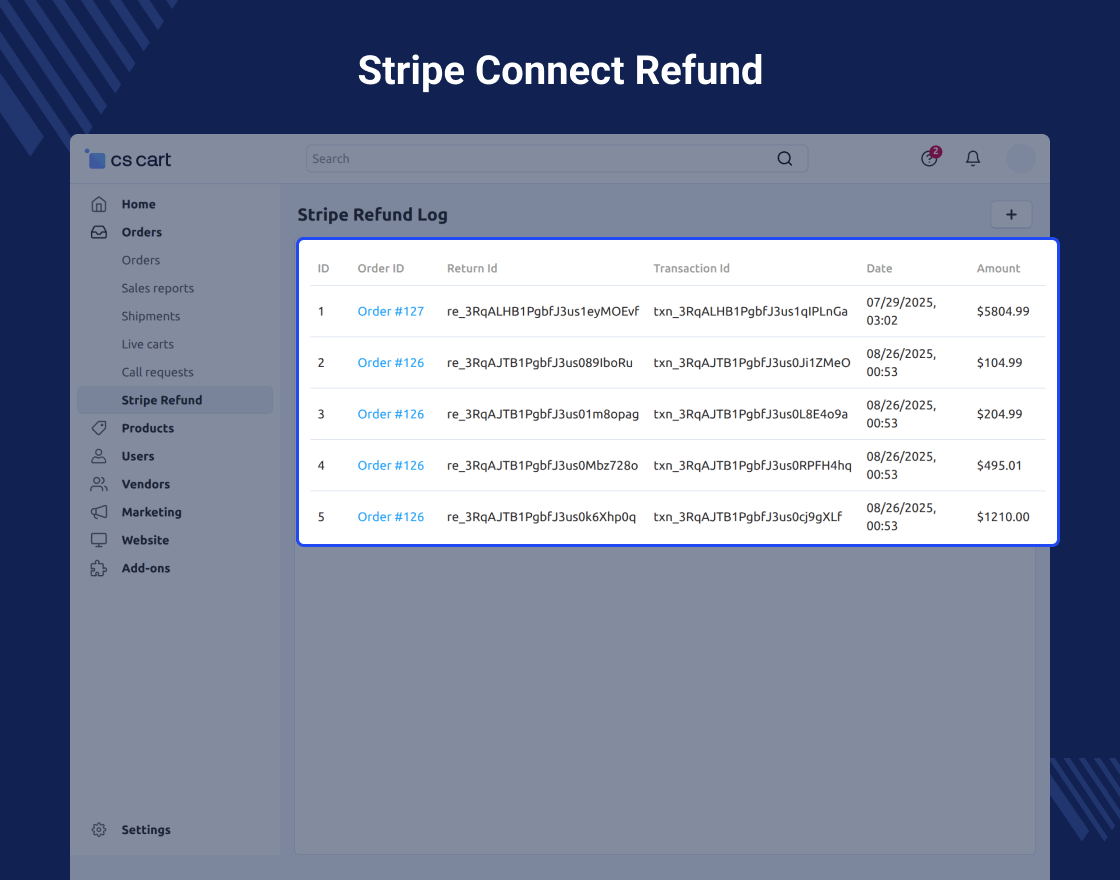Open Order #126 link in row 5

click(x=391, y=517)
